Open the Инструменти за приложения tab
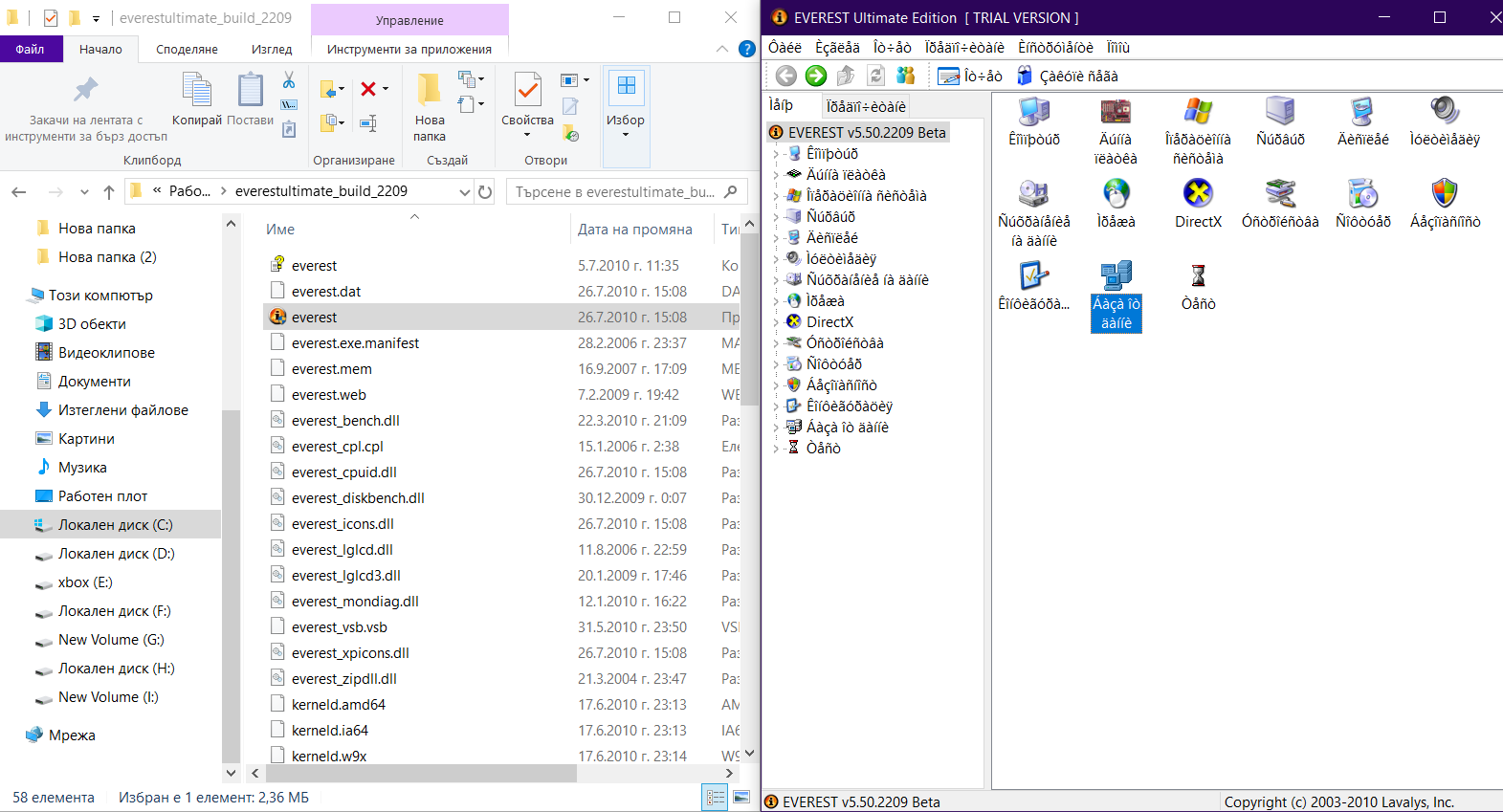1503x812 pixels. click(x=409, y=49)
